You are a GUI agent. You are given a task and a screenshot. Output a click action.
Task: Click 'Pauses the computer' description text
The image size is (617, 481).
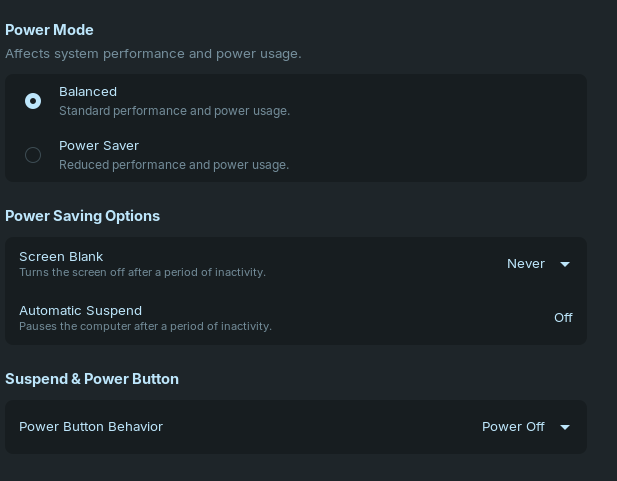click(145, 326)
